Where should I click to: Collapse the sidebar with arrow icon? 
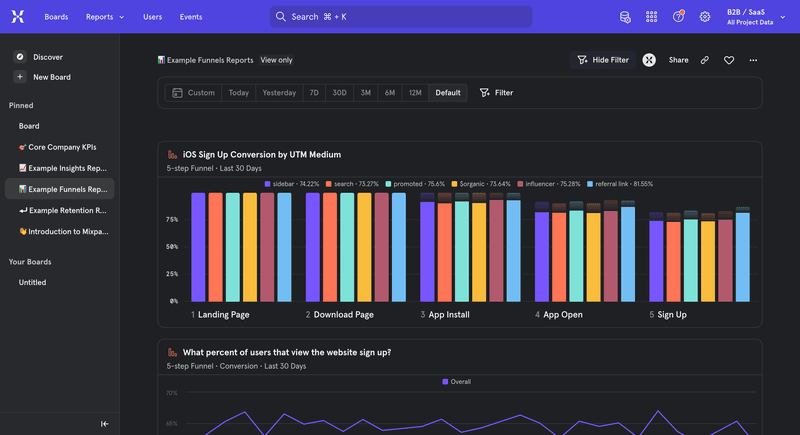coord(104,424)
